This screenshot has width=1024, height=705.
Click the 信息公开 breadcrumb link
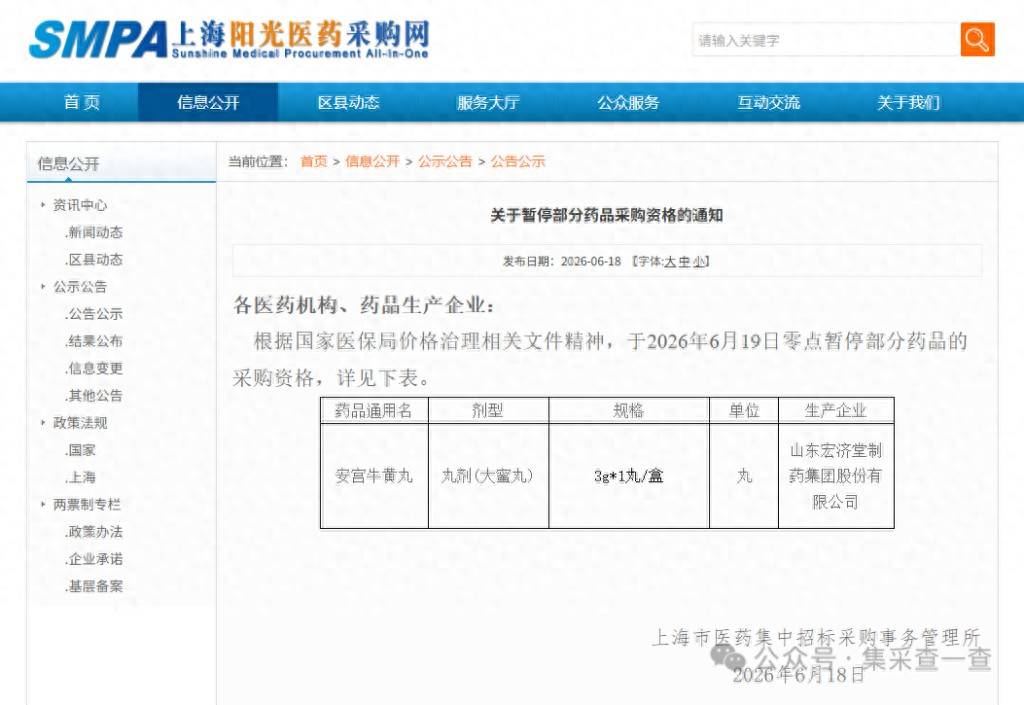(x=372, y=161)
